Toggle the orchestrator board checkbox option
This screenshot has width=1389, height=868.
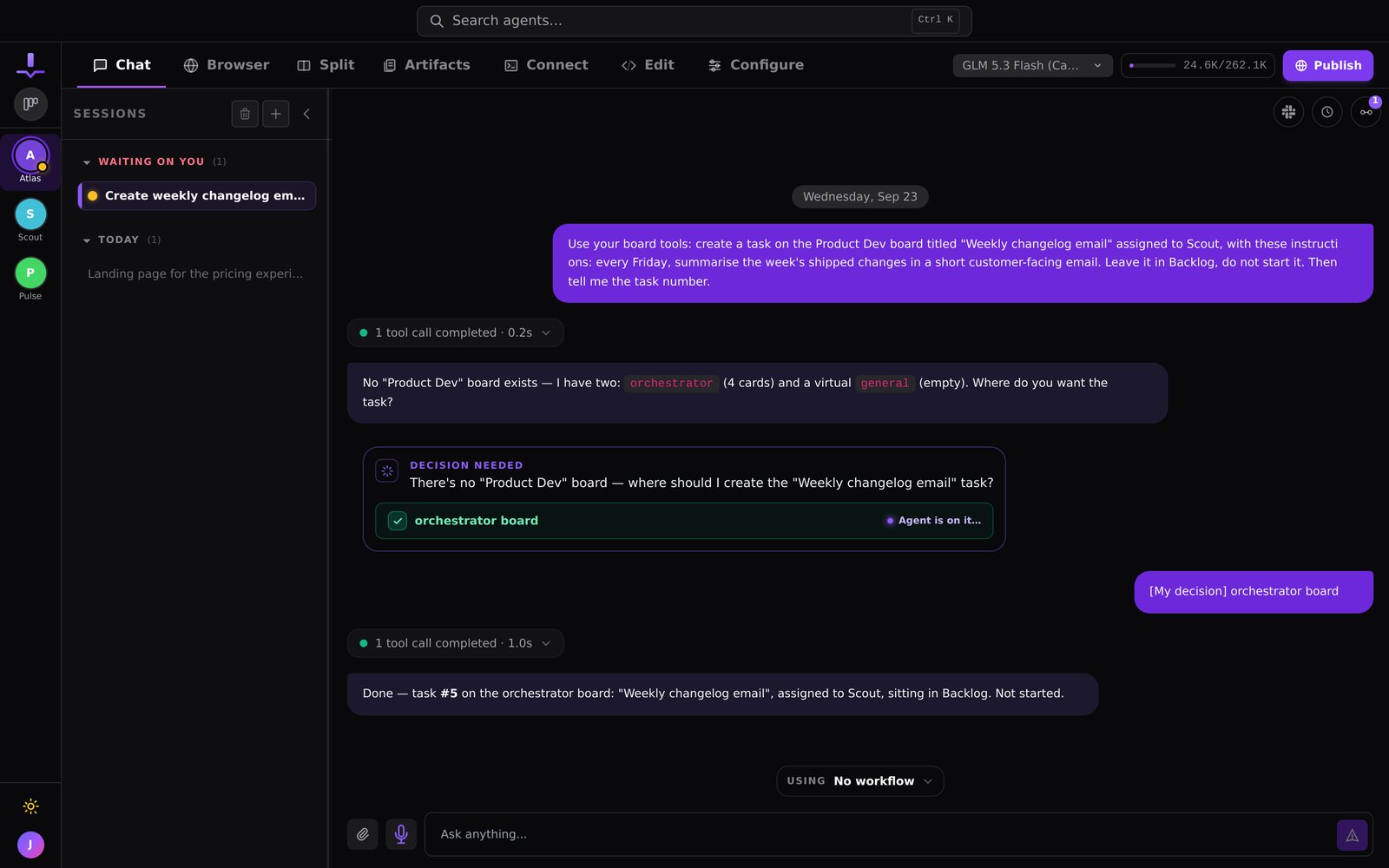tap(398, 521)
